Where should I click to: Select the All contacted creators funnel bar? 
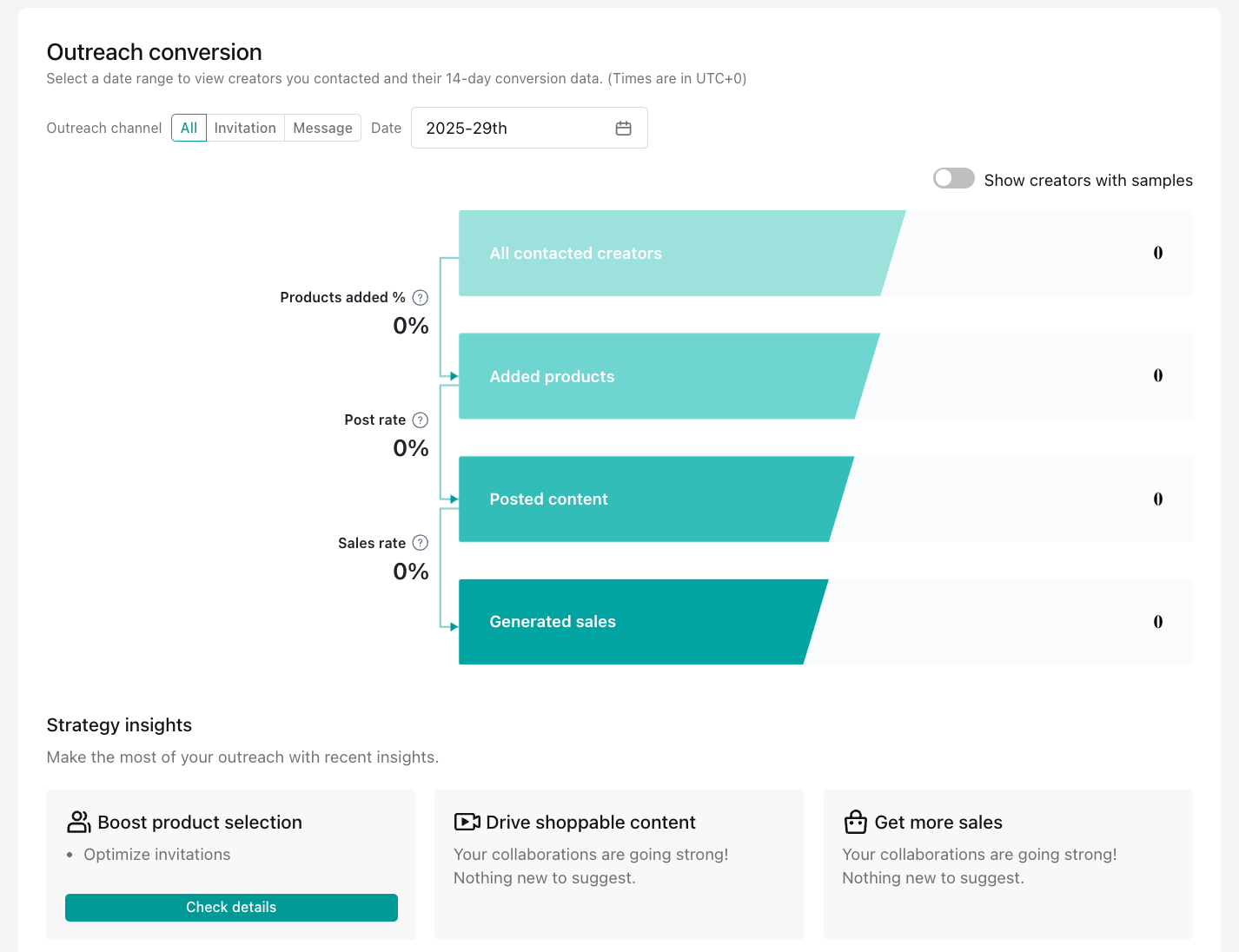coord(669,254)
